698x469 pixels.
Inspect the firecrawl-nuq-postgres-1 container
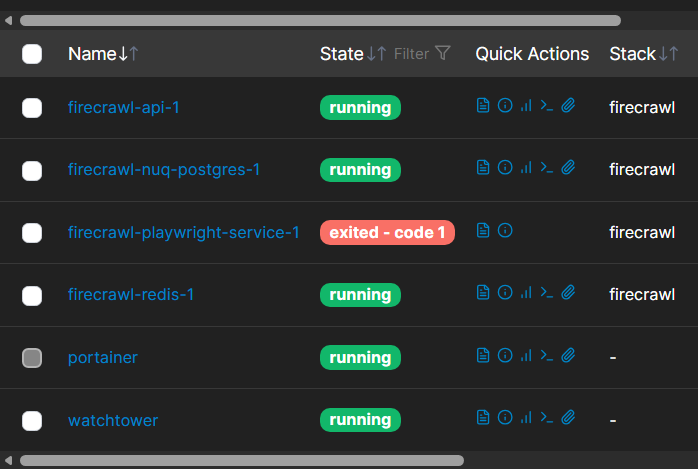click(505, 169)
